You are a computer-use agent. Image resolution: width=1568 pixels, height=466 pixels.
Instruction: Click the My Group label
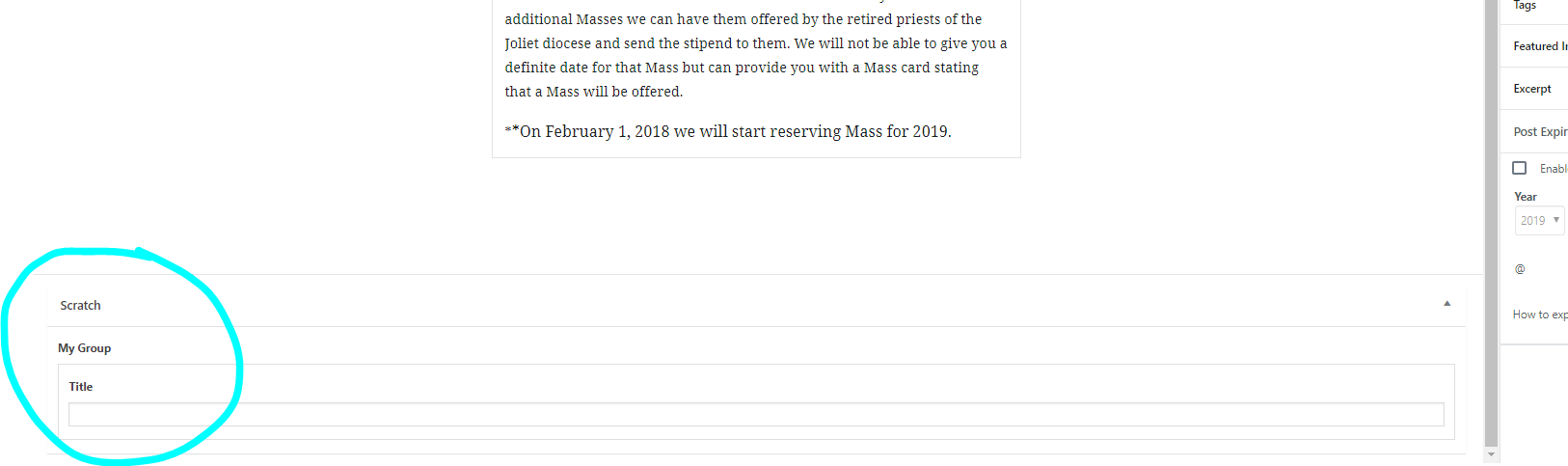click(85, 348)
